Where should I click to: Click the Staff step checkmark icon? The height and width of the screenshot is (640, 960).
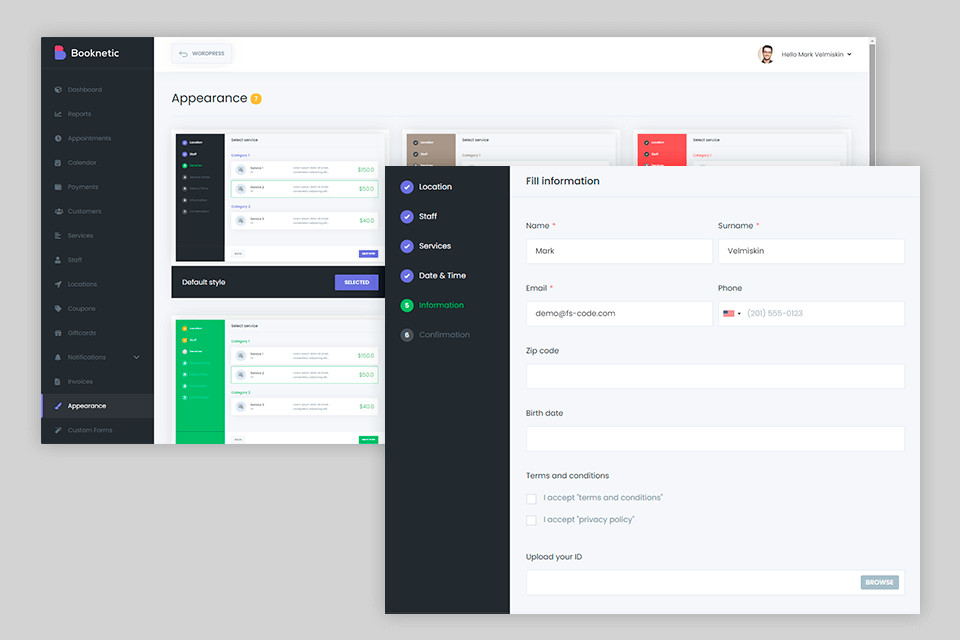[407, 217]
